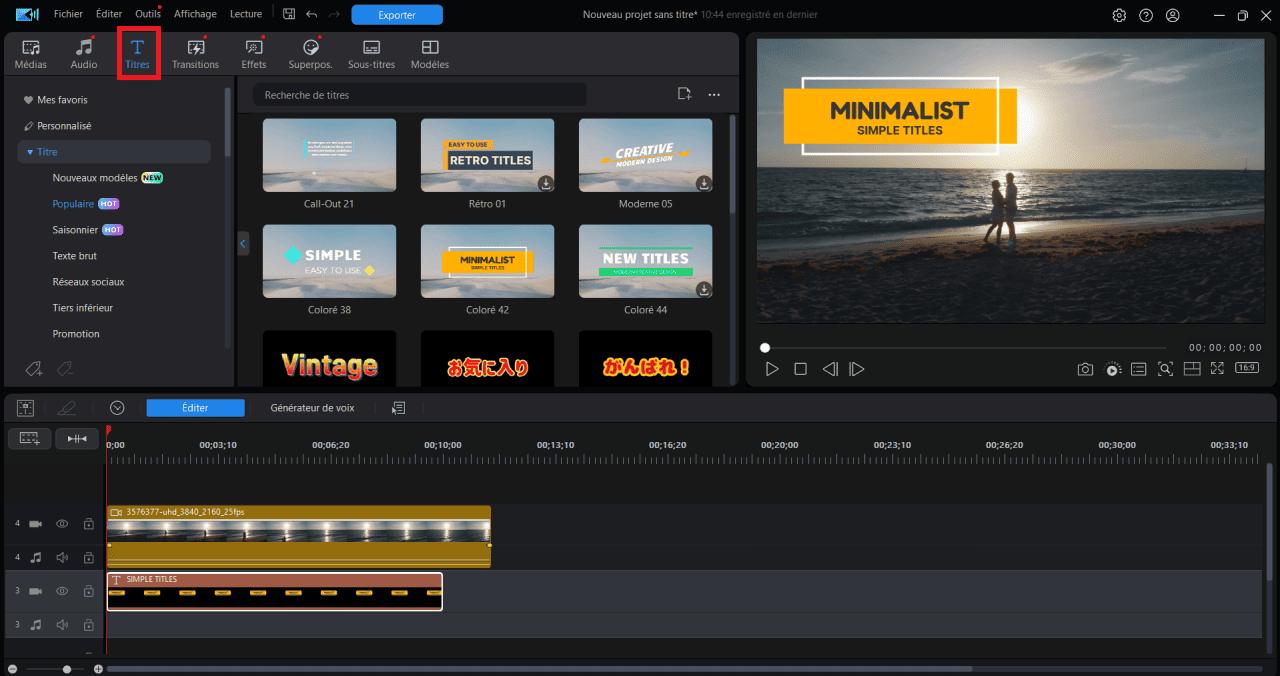Click the PowerDirector logo icon
This screenshot has width=1280, height=676.
click(27, 14)
